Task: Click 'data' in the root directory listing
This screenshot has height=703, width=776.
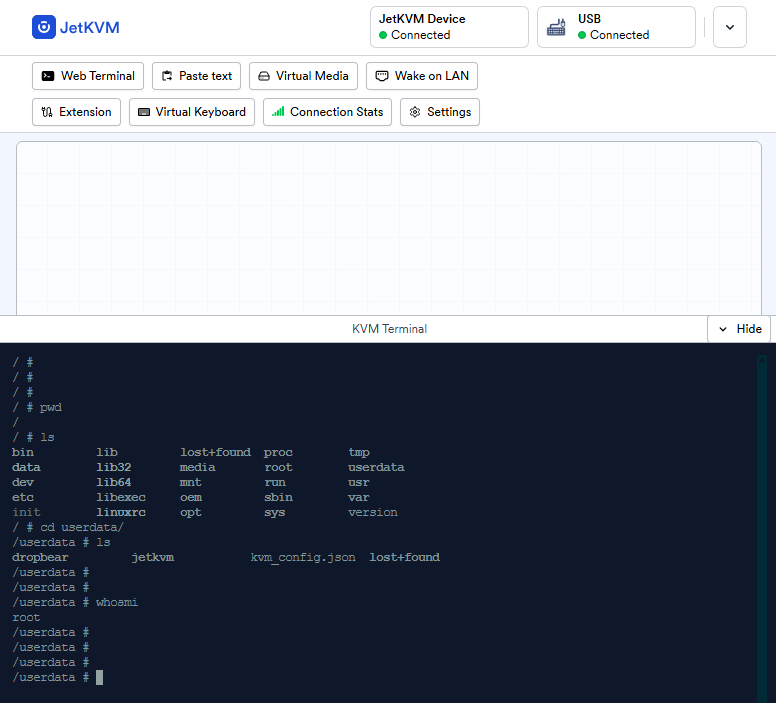Action: (x=26, y=467)
